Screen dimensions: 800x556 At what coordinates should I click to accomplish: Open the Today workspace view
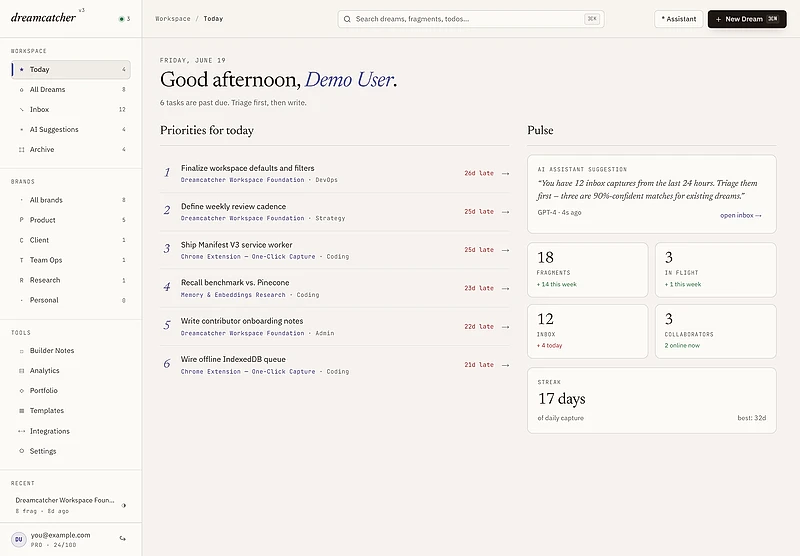pyautogui.click(x=70, y=69)
